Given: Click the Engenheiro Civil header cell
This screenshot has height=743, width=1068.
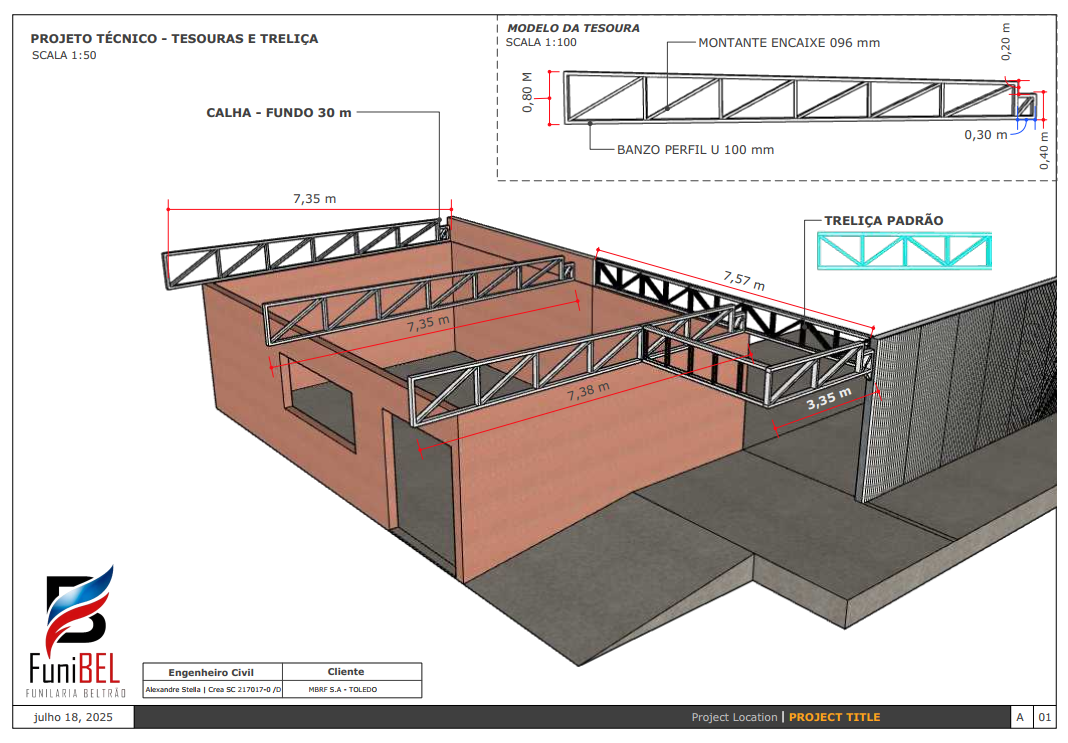Looking at the screenshot, I should [212, 672].
